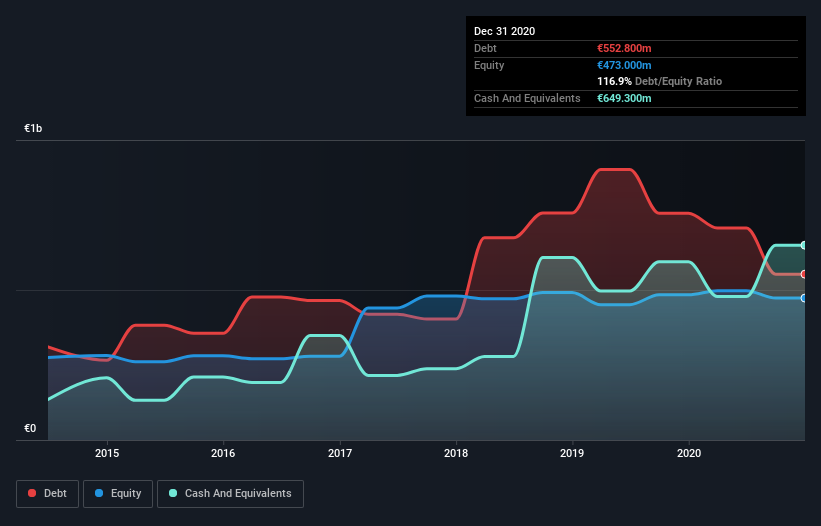Click the blue Equity legend dot
The width and height of the screenshot is (821, 526).
99,493
